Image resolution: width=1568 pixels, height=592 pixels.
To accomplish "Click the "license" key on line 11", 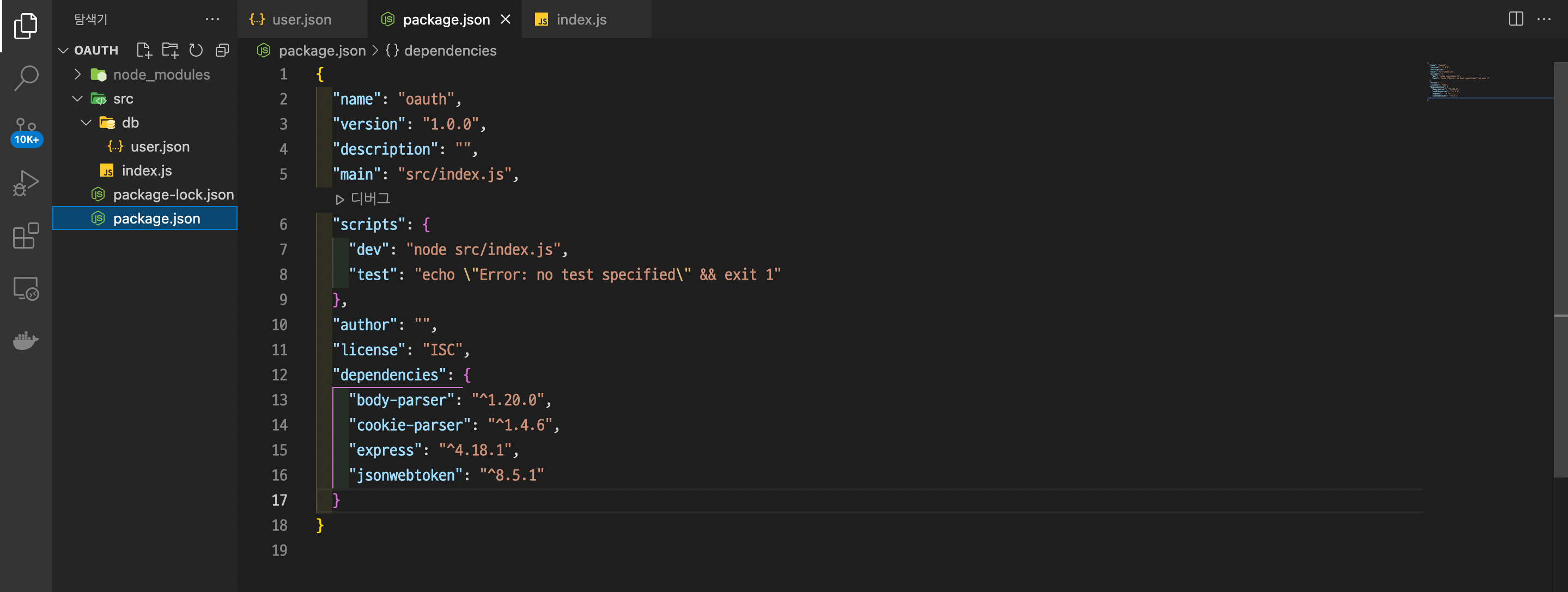I will (369, 349).
